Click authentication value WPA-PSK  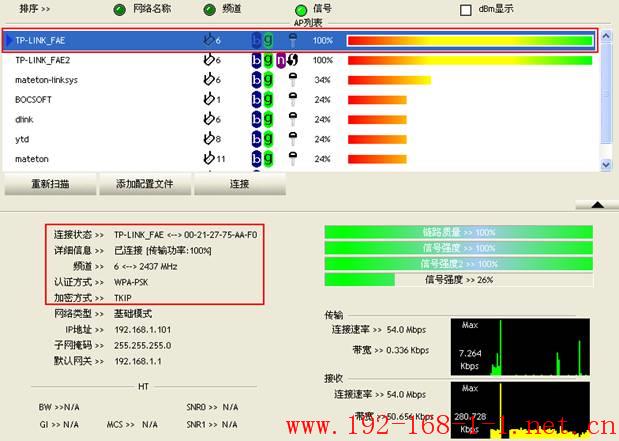[131, 282]
